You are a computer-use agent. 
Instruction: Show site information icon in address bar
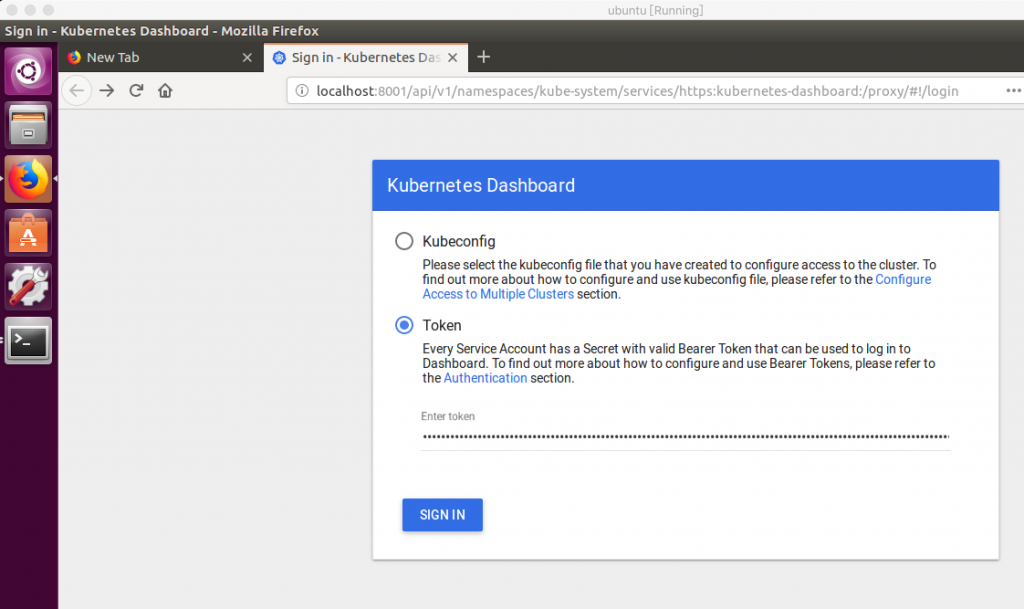click(x=302, y=91)
